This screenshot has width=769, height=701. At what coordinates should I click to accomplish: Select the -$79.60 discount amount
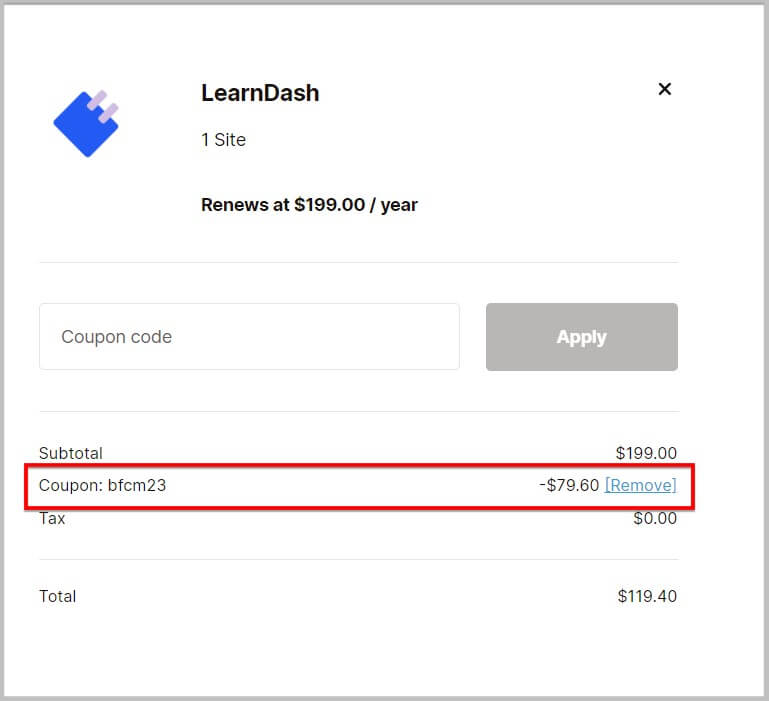tap(568, 485)
